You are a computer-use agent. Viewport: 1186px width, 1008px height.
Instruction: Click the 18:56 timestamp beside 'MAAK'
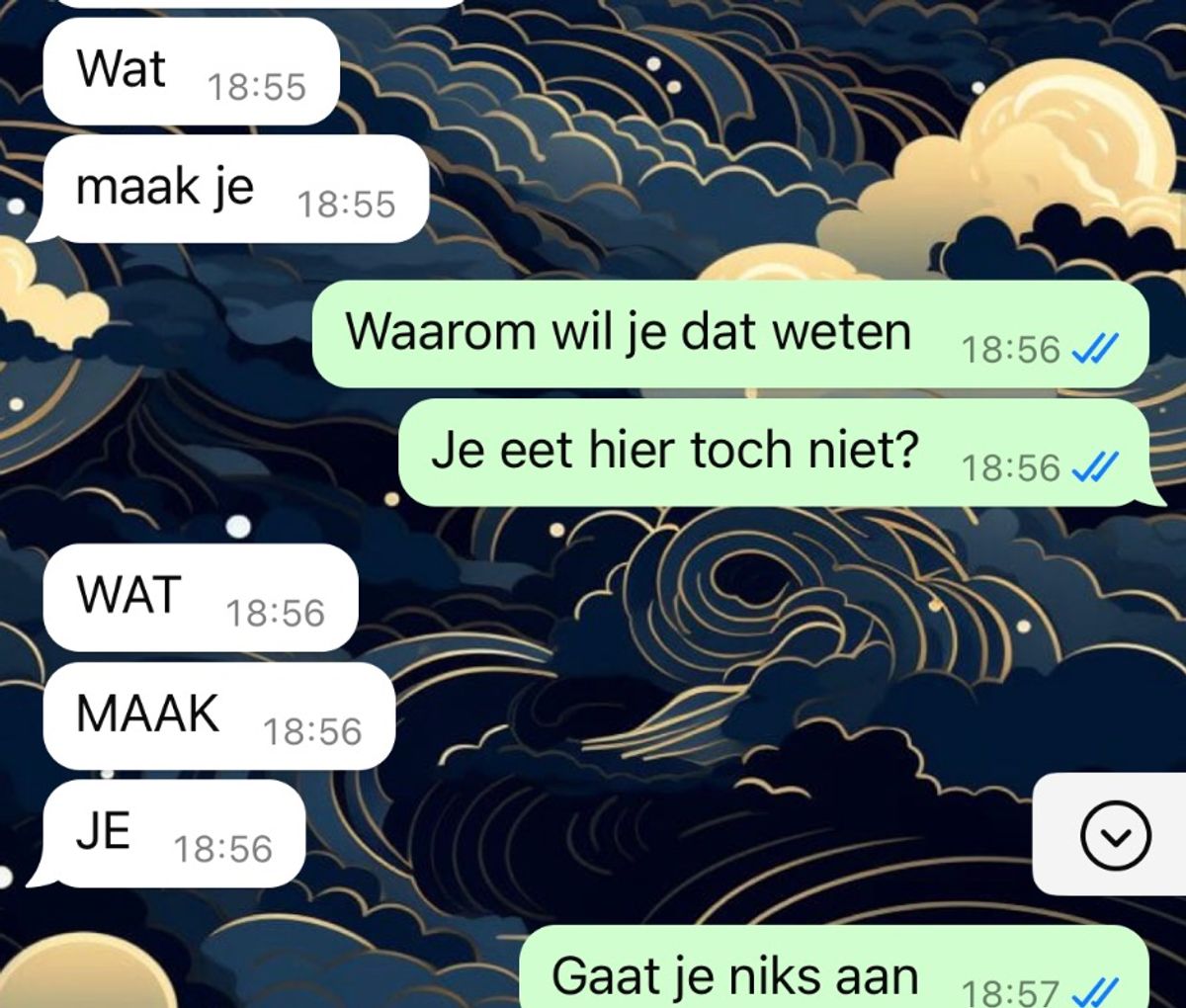(x=312, y=731)
